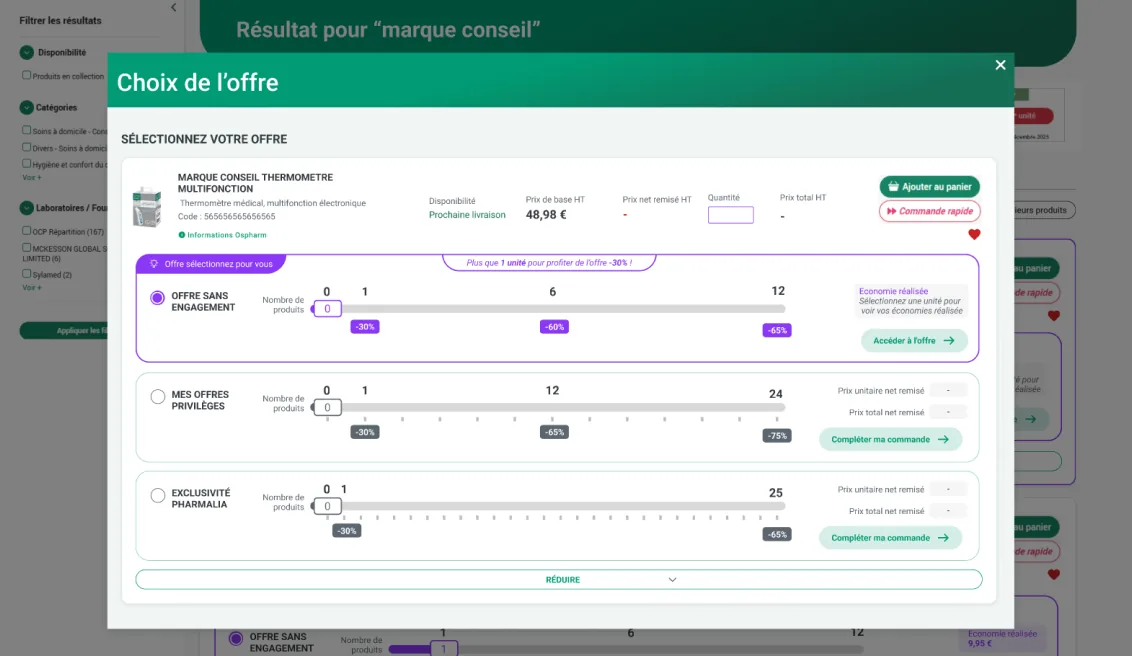This screenshot has height=656, width=1132.
Task: Check the Divers - Soins à domicile checkbox
Action: [27, 147]
